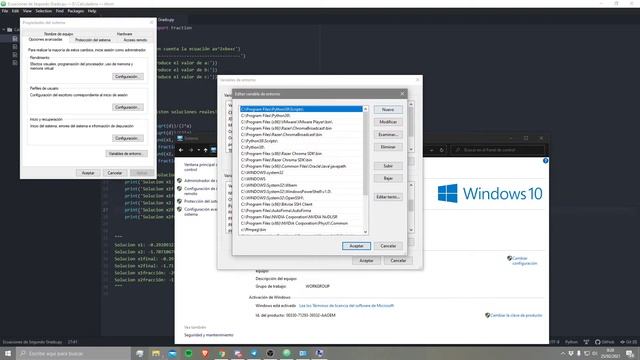Open the Selection menu in Atom
The image size is (640, 360).
click(43, 11)
